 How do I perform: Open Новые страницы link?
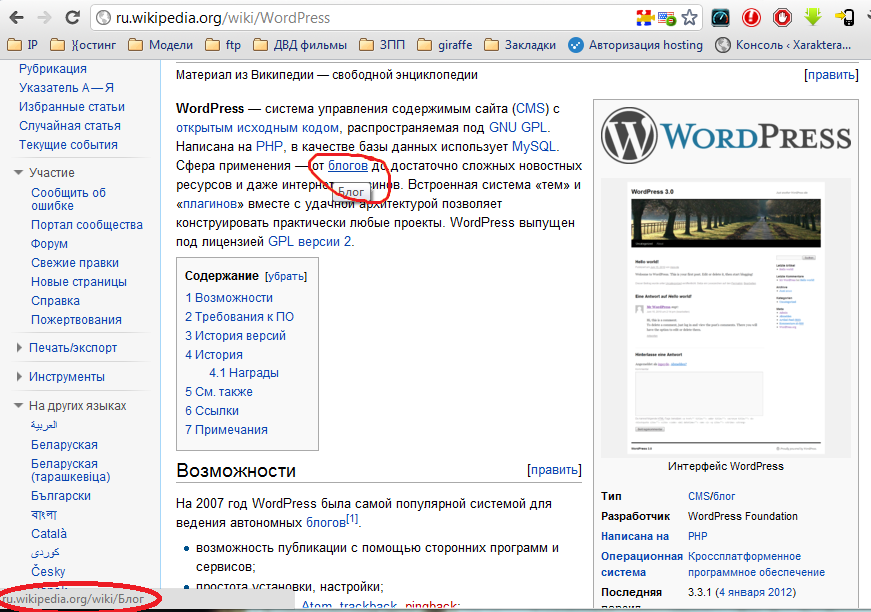point(79,282)
